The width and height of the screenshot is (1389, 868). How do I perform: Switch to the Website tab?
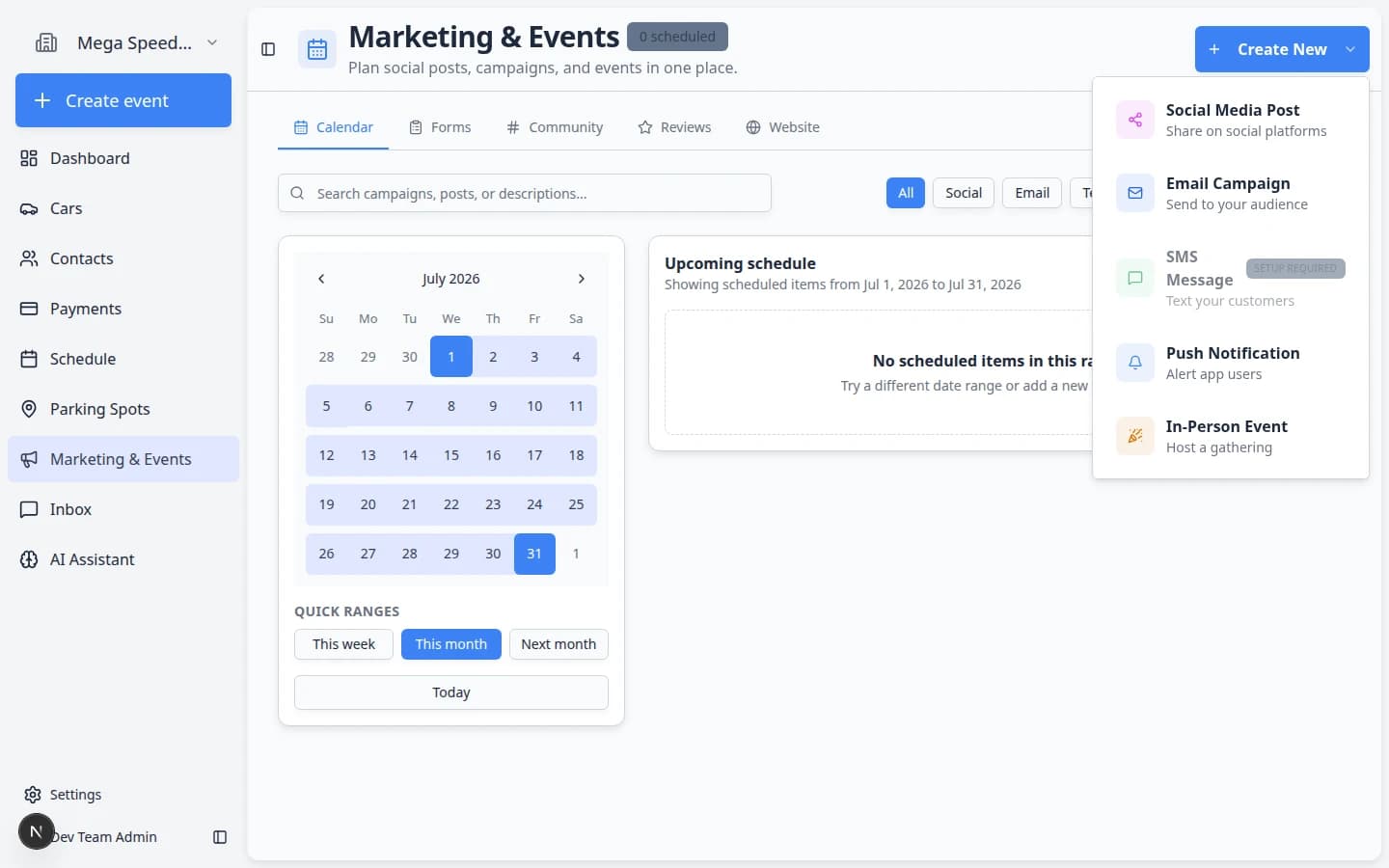tap(782, 127)
